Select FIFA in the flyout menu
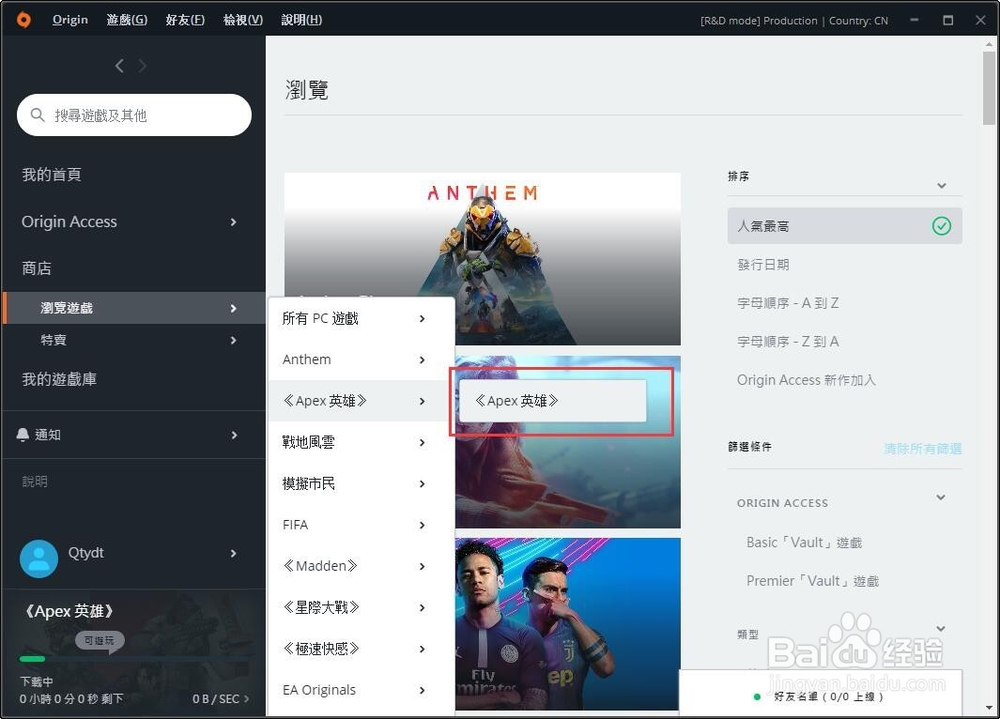 361,525
